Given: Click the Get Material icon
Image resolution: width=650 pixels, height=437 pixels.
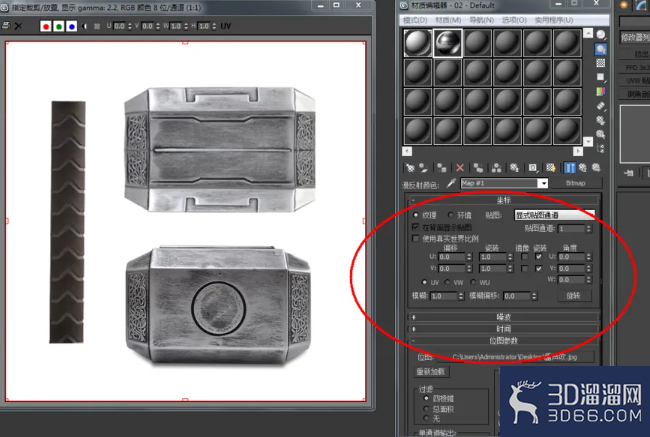Looking at the screenshot, I should click(x=410, y=168).
